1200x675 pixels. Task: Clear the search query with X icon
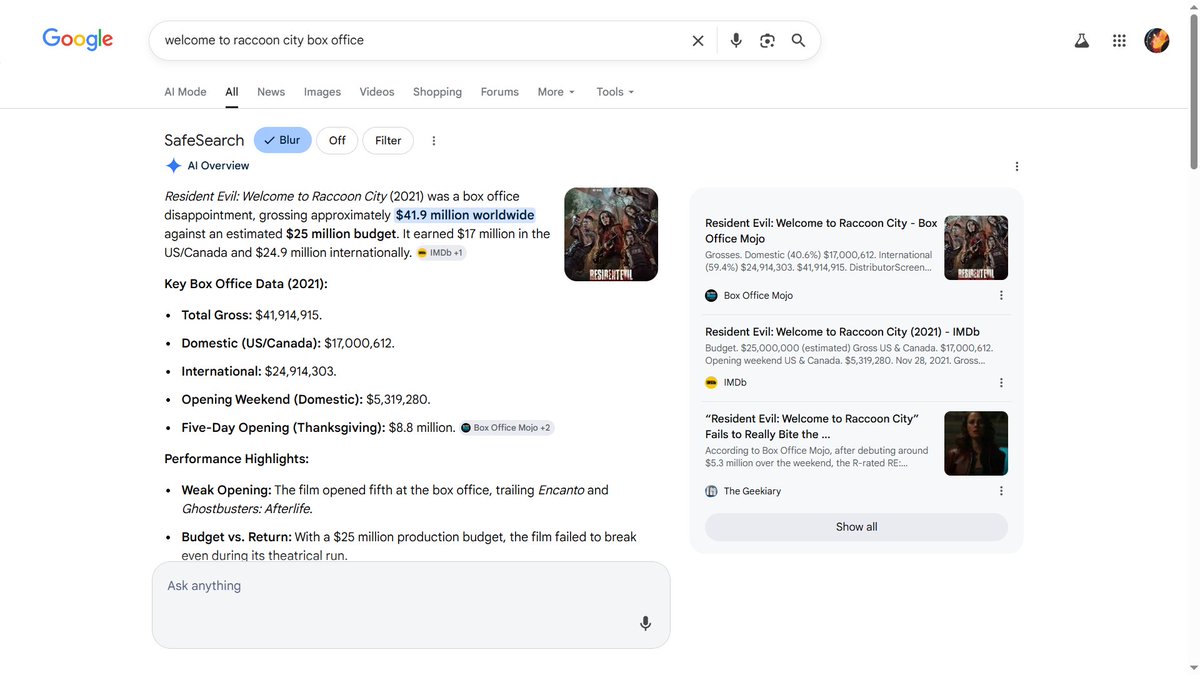click(x=698, y=41)
